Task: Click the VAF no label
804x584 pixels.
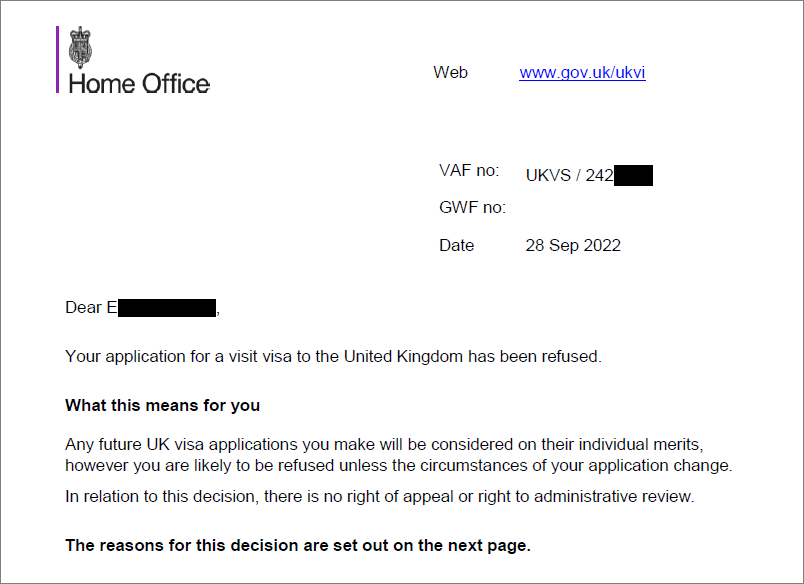Action: point(469,170)
